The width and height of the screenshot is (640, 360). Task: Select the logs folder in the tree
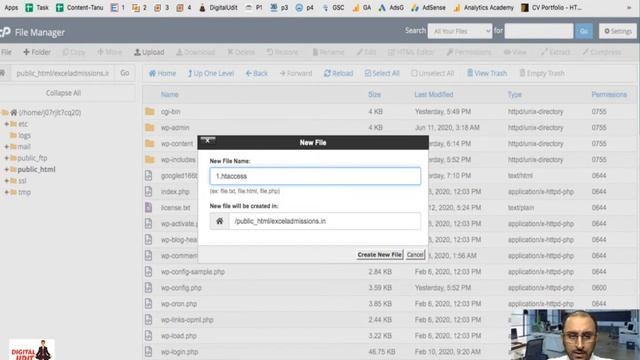[24, 135]
